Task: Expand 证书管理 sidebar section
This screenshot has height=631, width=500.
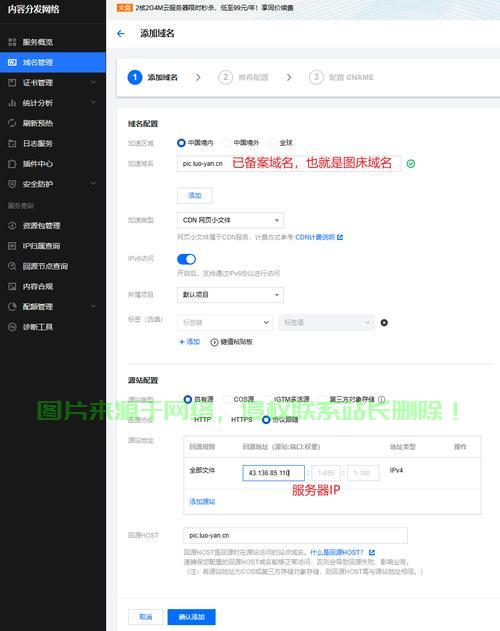Action: click(53, 82)
